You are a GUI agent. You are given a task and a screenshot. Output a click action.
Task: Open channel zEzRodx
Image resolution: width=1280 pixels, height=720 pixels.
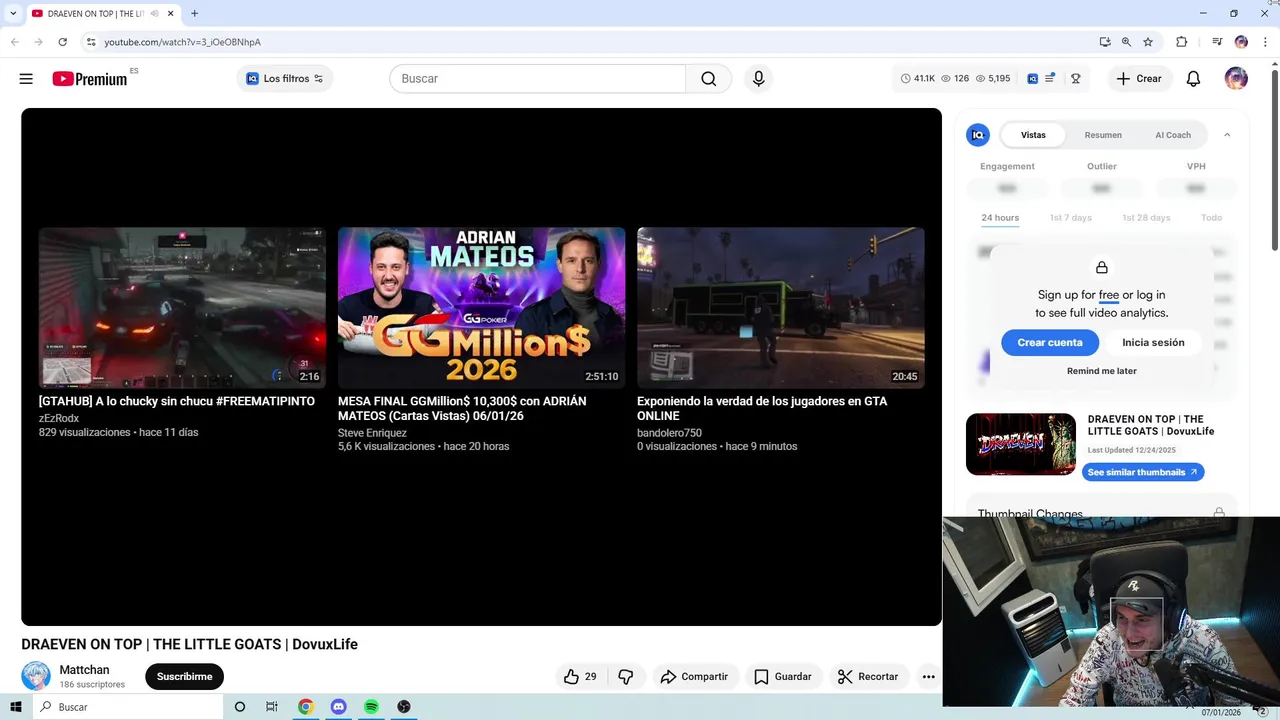(59, 418)
